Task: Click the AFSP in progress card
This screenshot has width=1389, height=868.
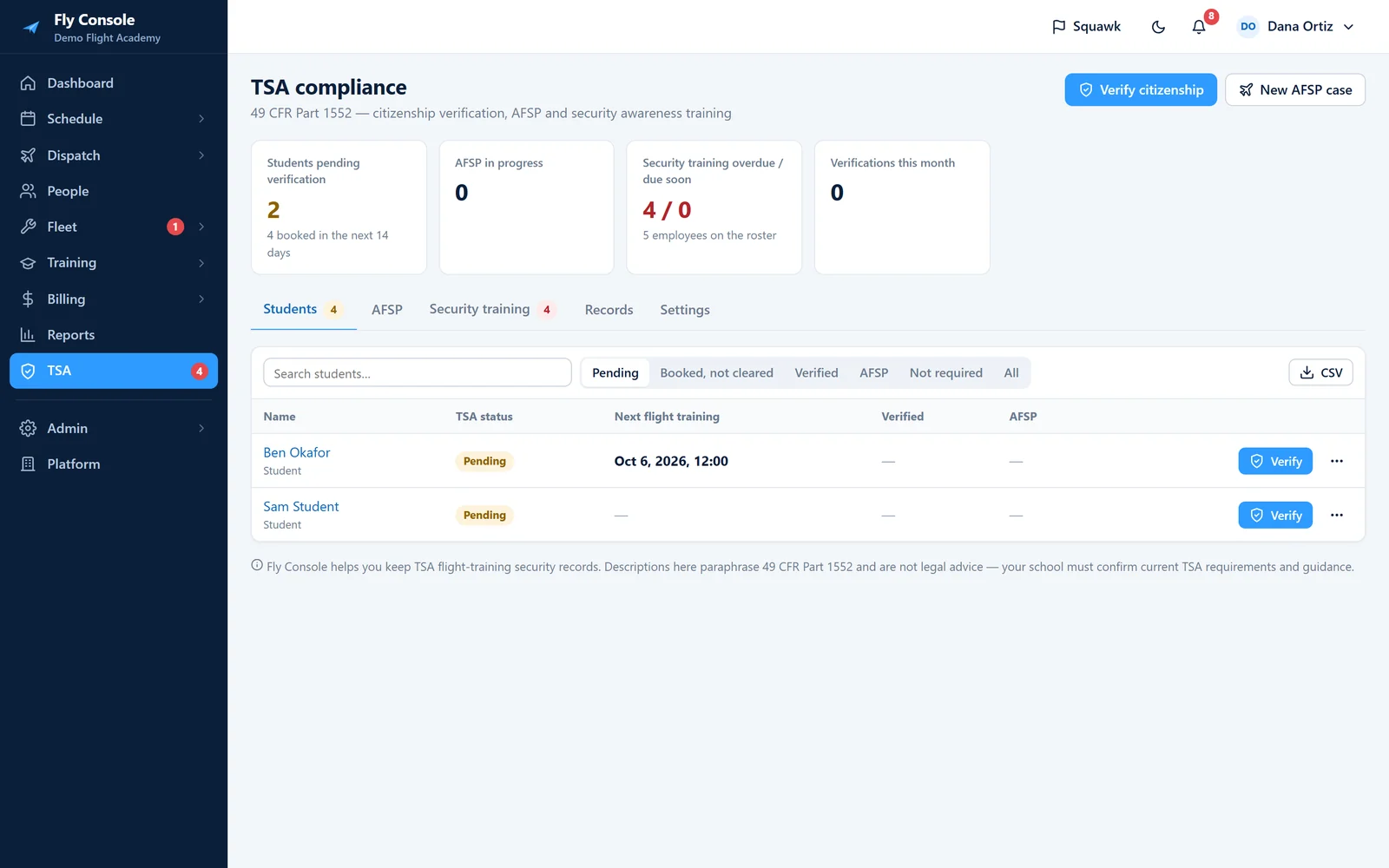Action: pos(526,207)
